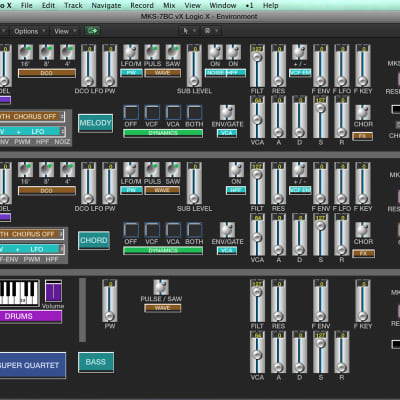The image size is (400, 400).
Task: Open the Window menu in menu bar
Action: [223, 5]
